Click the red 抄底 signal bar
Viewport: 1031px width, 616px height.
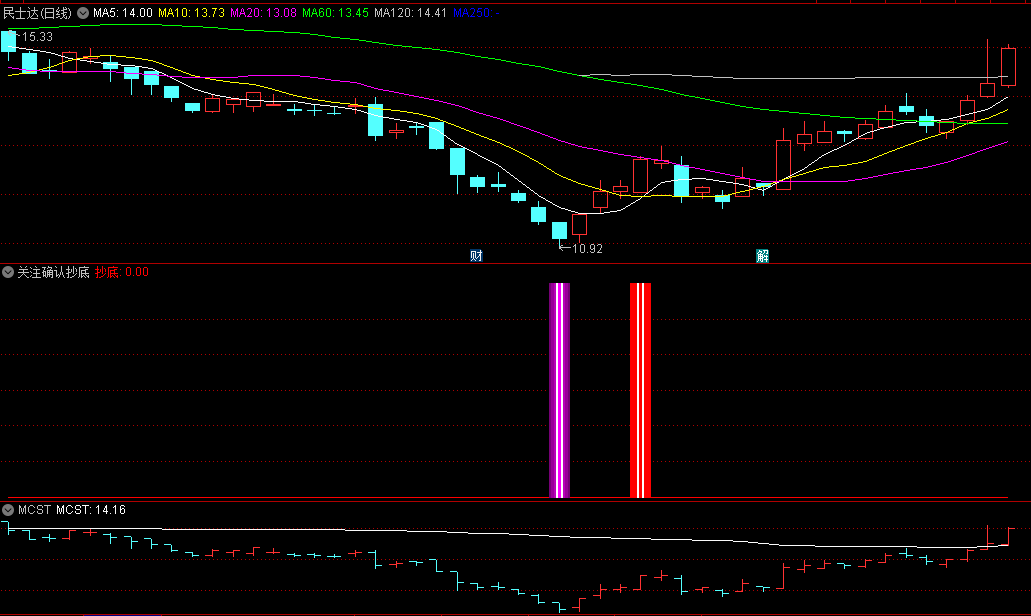point(640,390)
